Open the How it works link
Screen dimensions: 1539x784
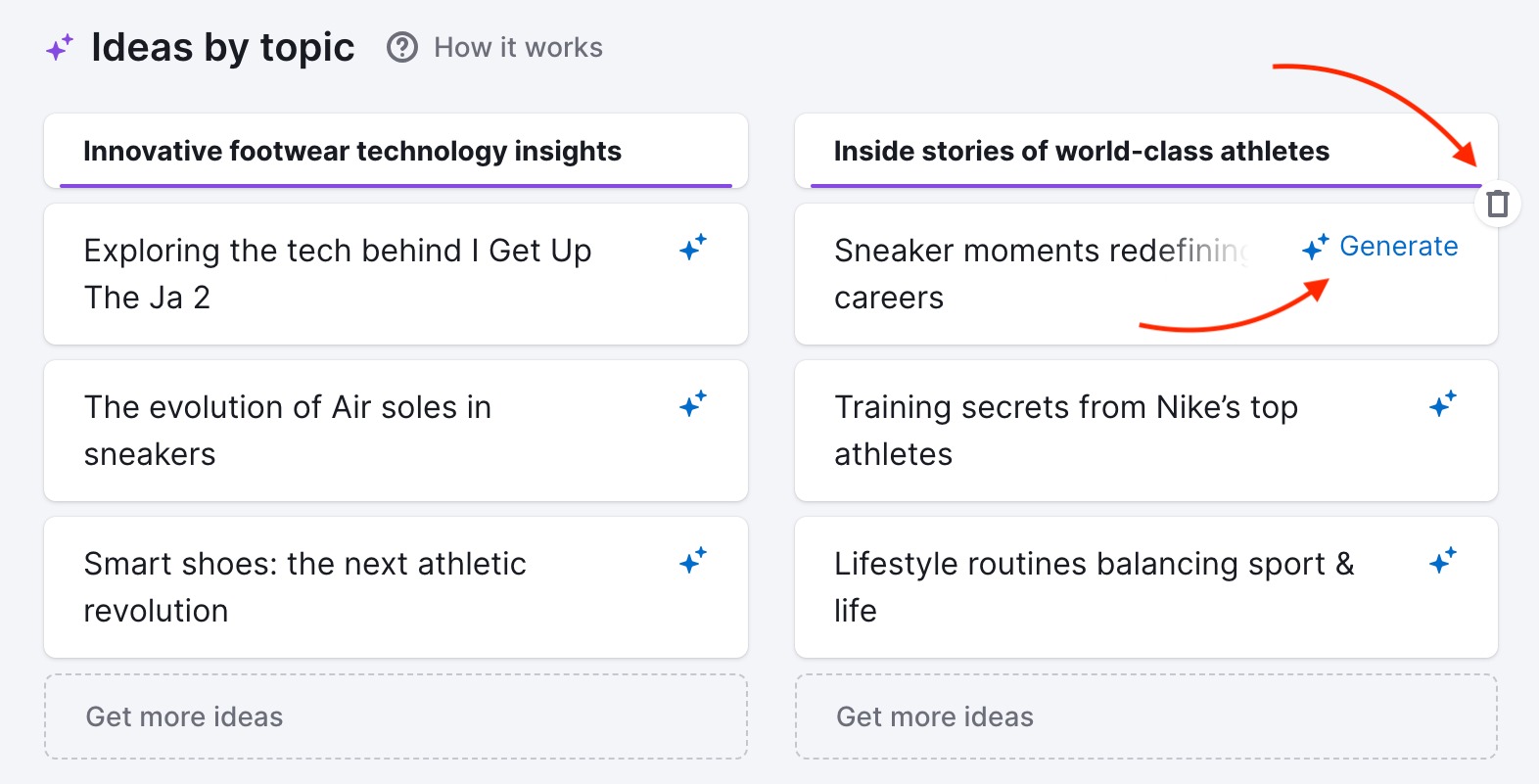point(518,47)
